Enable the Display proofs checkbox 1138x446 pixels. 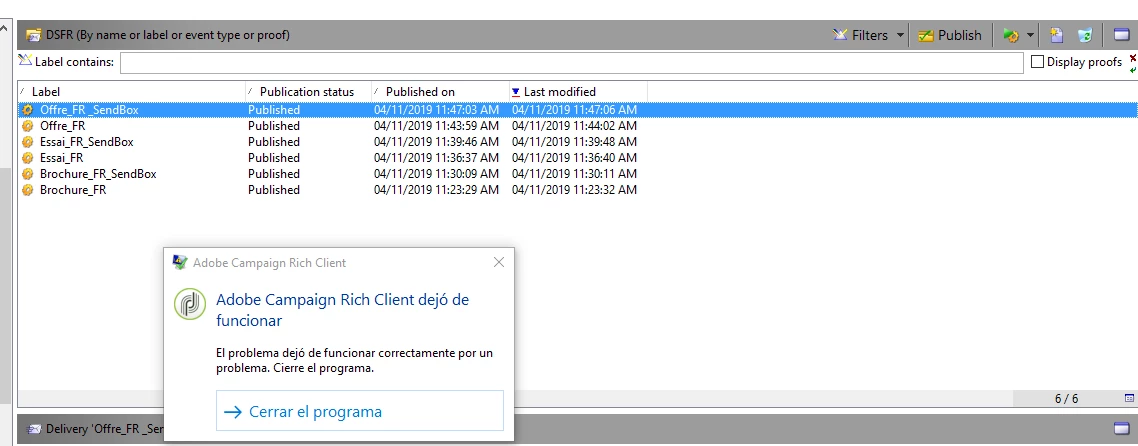click(1038, 62)
